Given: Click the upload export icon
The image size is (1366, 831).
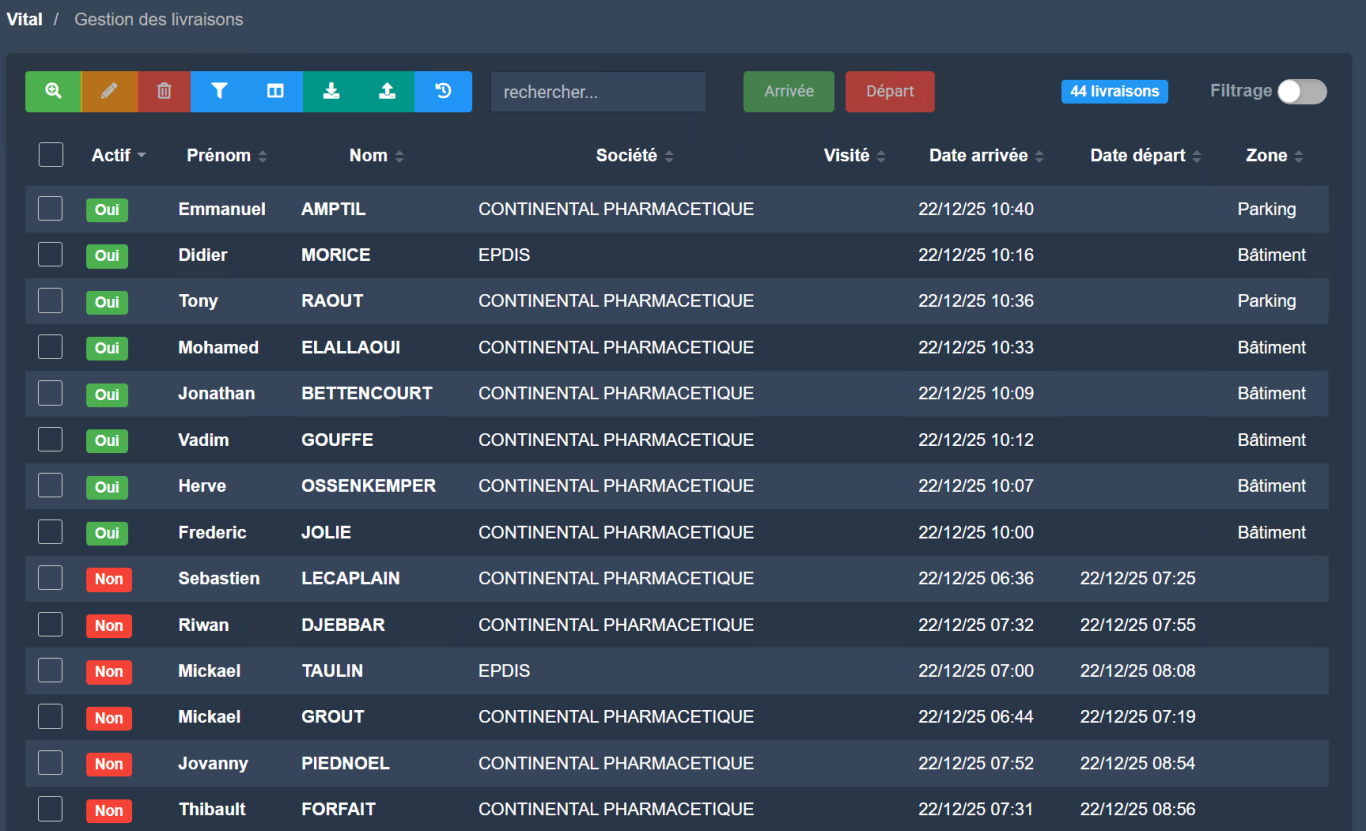Looking at the screenshot, I should point(387,91).
